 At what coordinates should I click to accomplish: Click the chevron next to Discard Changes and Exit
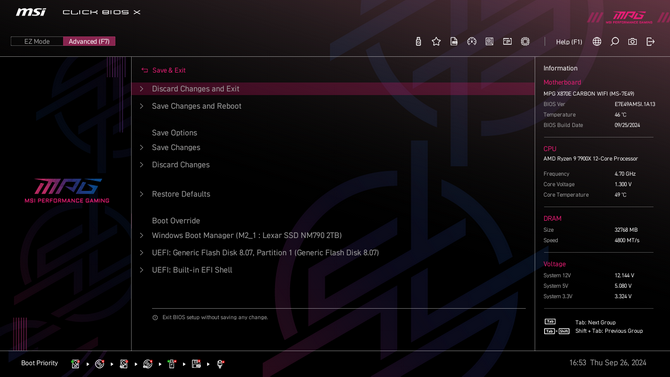[x=141, y=89]
